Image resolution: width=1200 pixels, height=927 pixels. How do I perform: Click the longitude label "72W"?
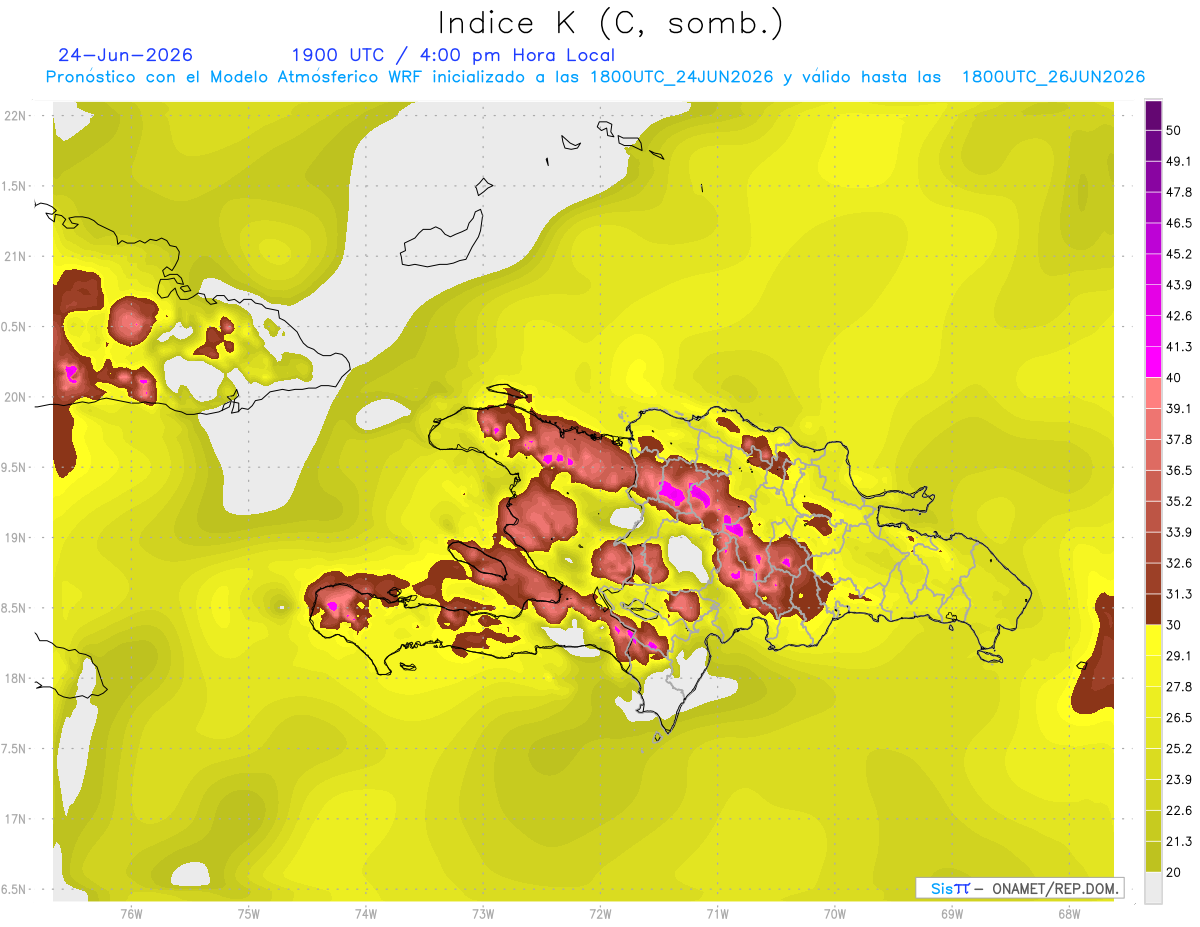[x=600, y=913]
